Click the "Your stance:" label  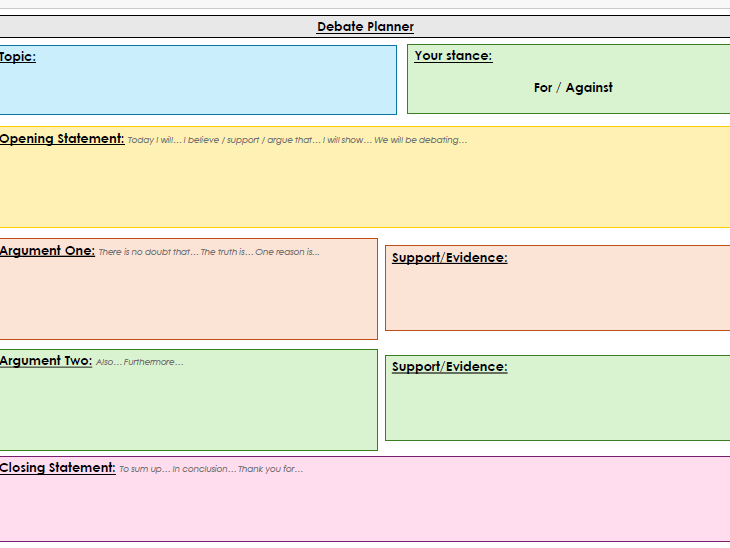(x=453, y=56)
